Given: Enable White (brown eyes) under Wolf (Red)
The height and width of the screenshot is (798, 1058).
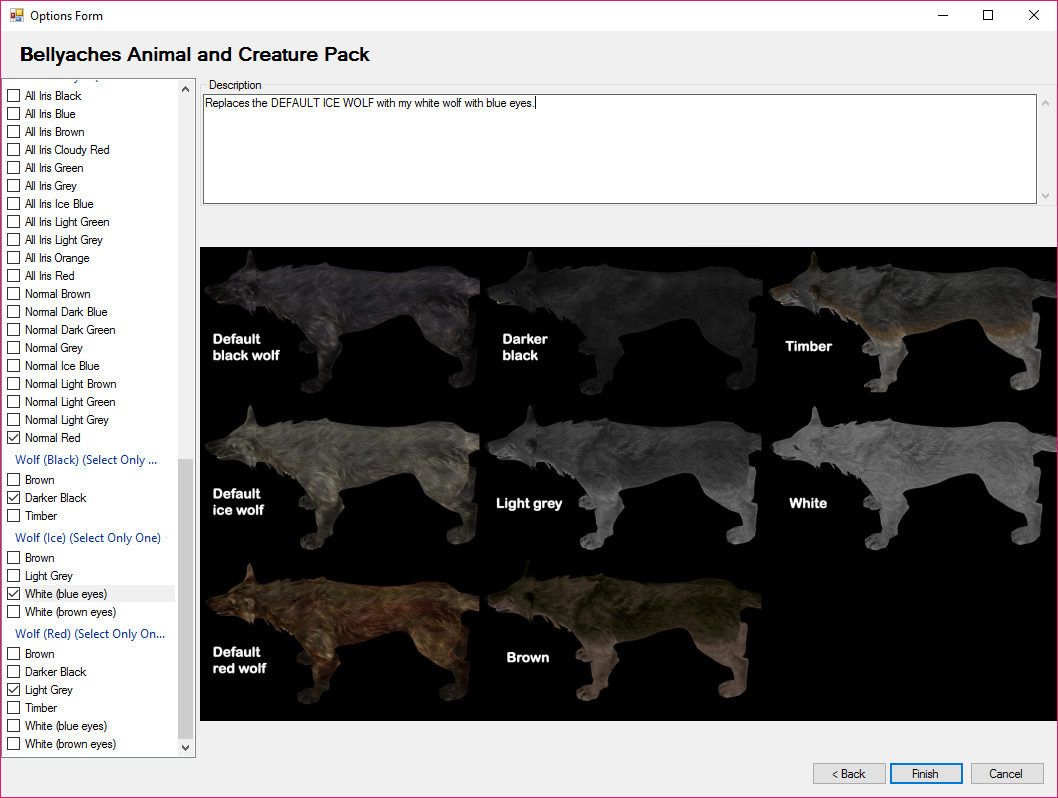Looking at the screenshot, I should 13,743.
